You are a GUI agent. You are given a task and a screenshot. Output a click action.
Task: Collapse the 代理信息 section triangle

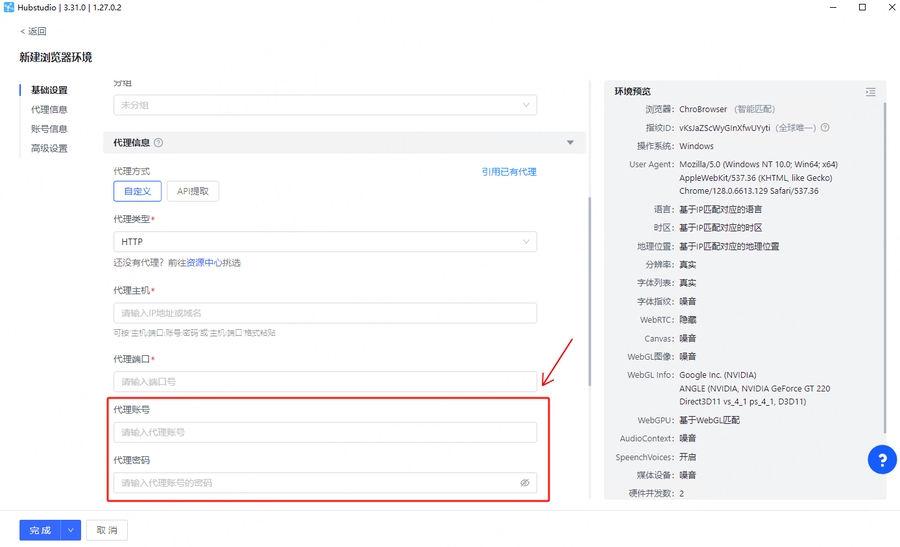[x=570, y=143]
